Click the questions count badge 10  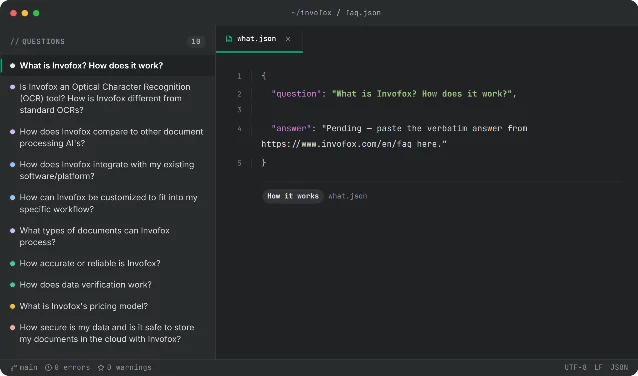click(196, 42)
